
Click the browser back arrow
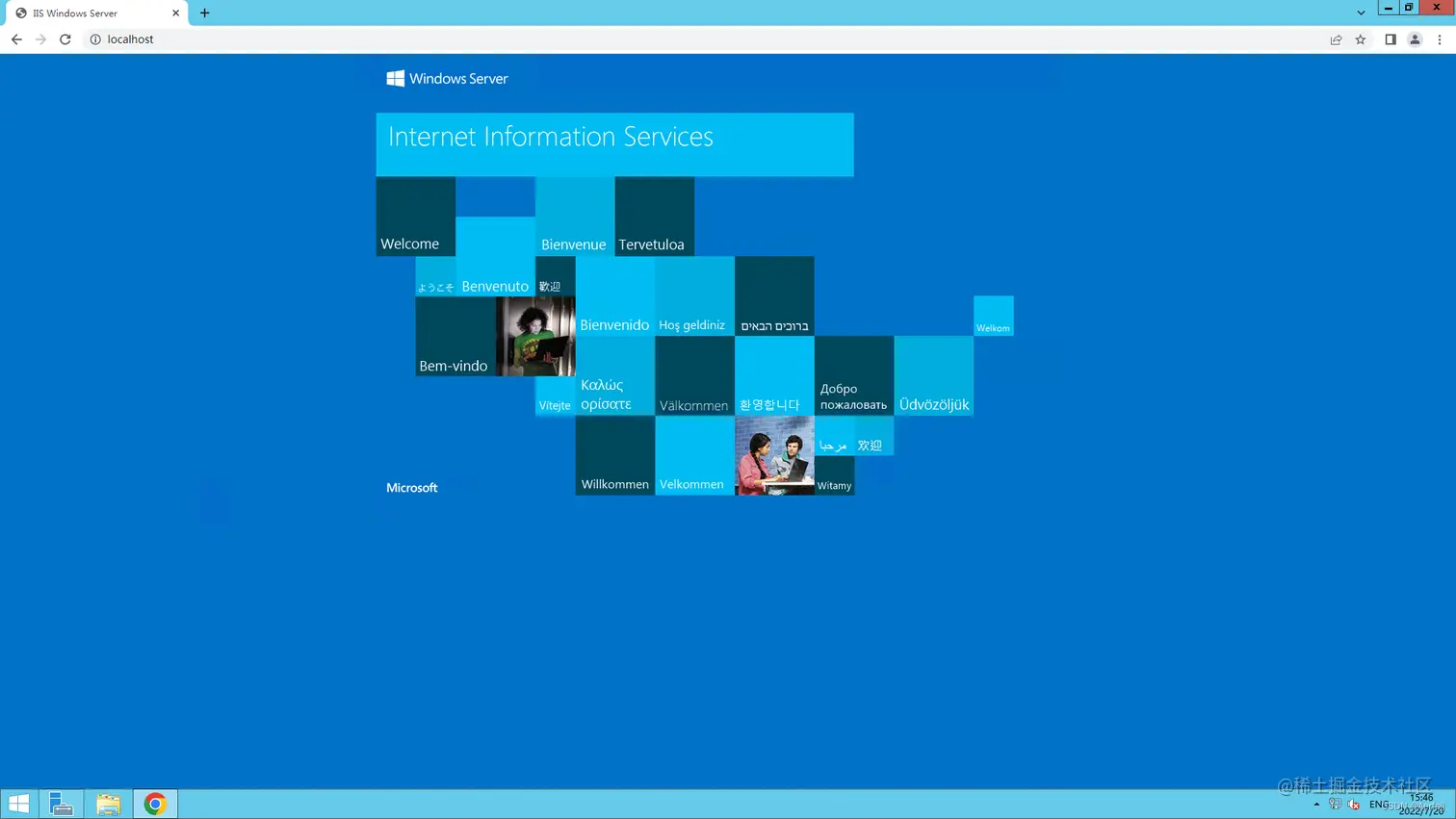coord(16,39)
